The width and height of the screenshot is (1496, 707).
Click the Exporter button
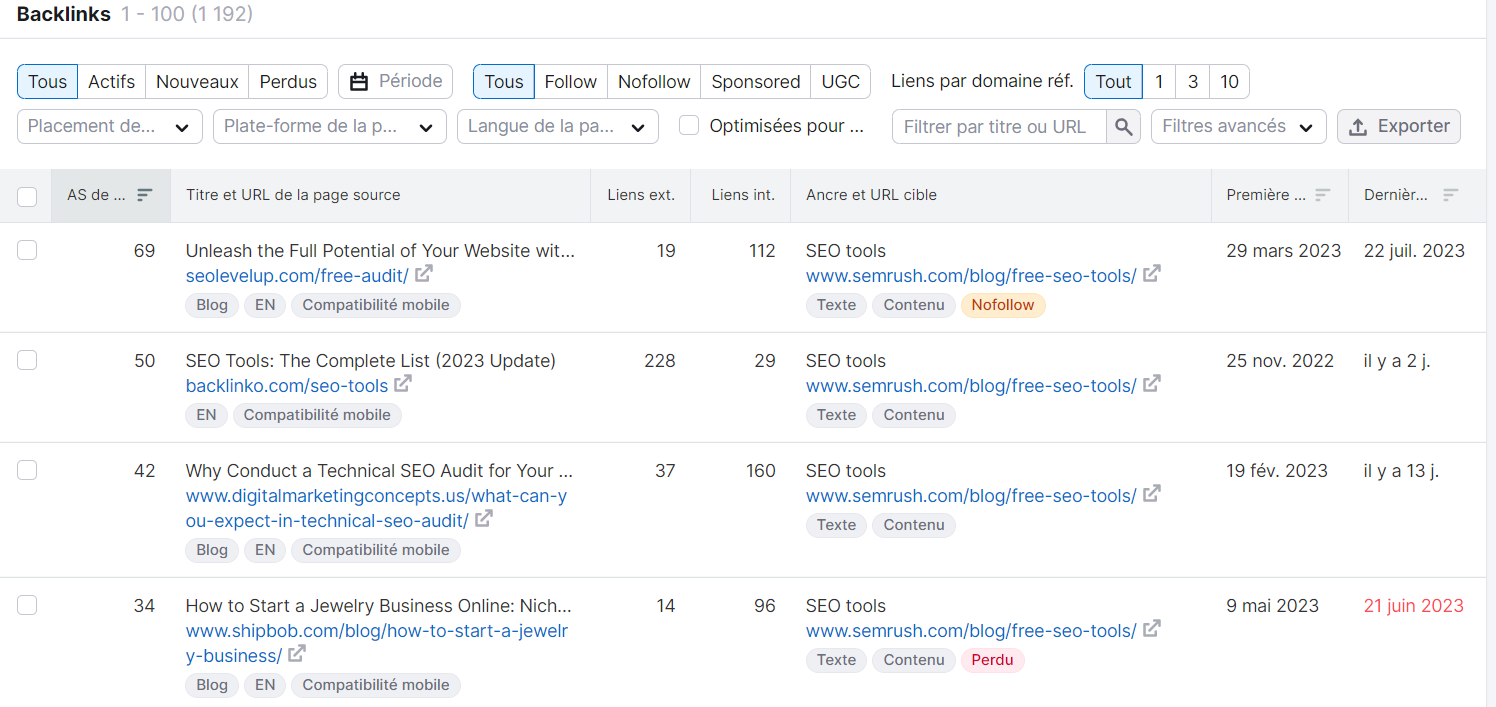(1399, 126)
